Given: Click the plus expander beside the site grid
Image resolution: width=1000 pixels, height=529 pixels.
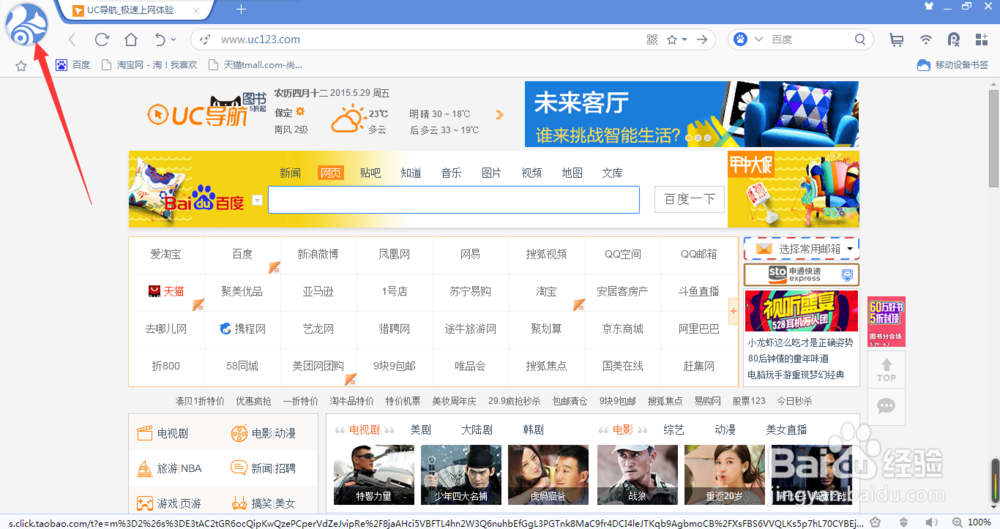Looking at the screenshot, I should click(733, 311).
